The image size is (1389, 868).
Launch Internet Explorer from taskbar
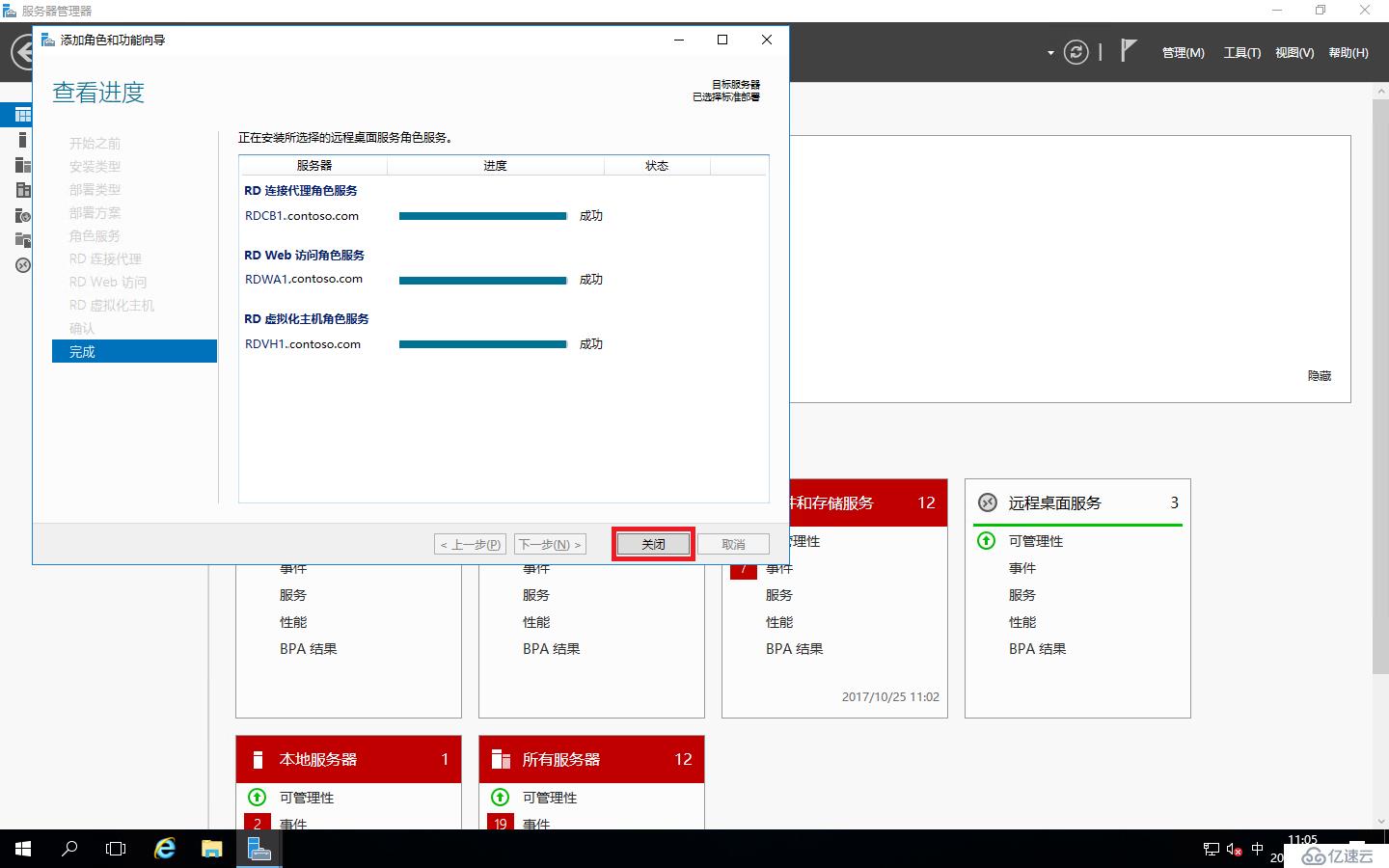point(165,849)
